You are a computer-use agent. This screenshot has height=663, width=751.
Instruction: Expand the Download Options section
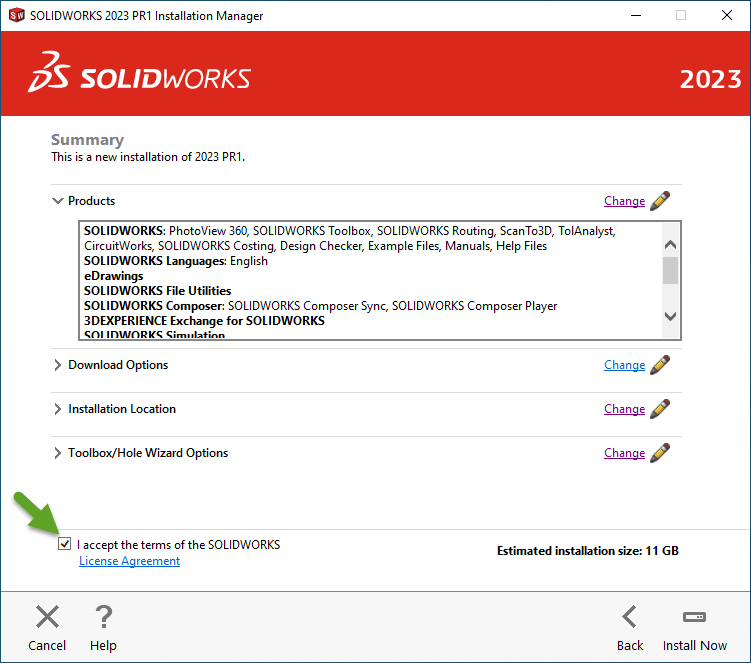[x=58, y=365]
